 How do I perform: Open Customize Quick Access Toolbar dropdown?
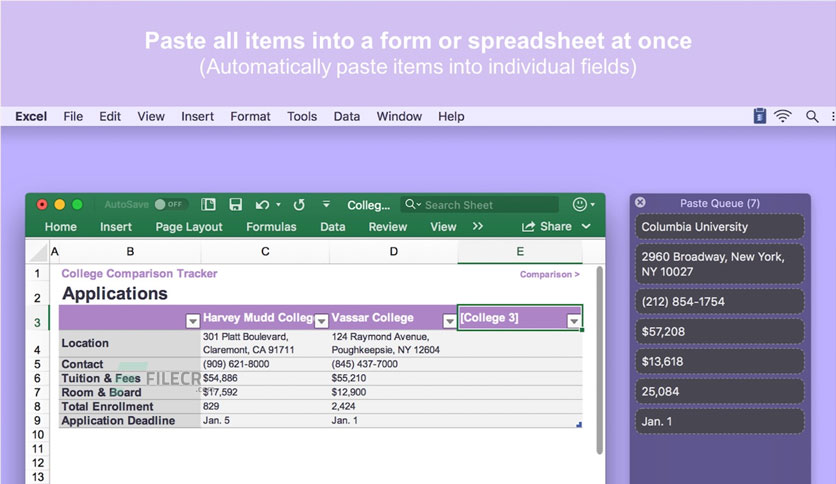click(x=326, y=204)
